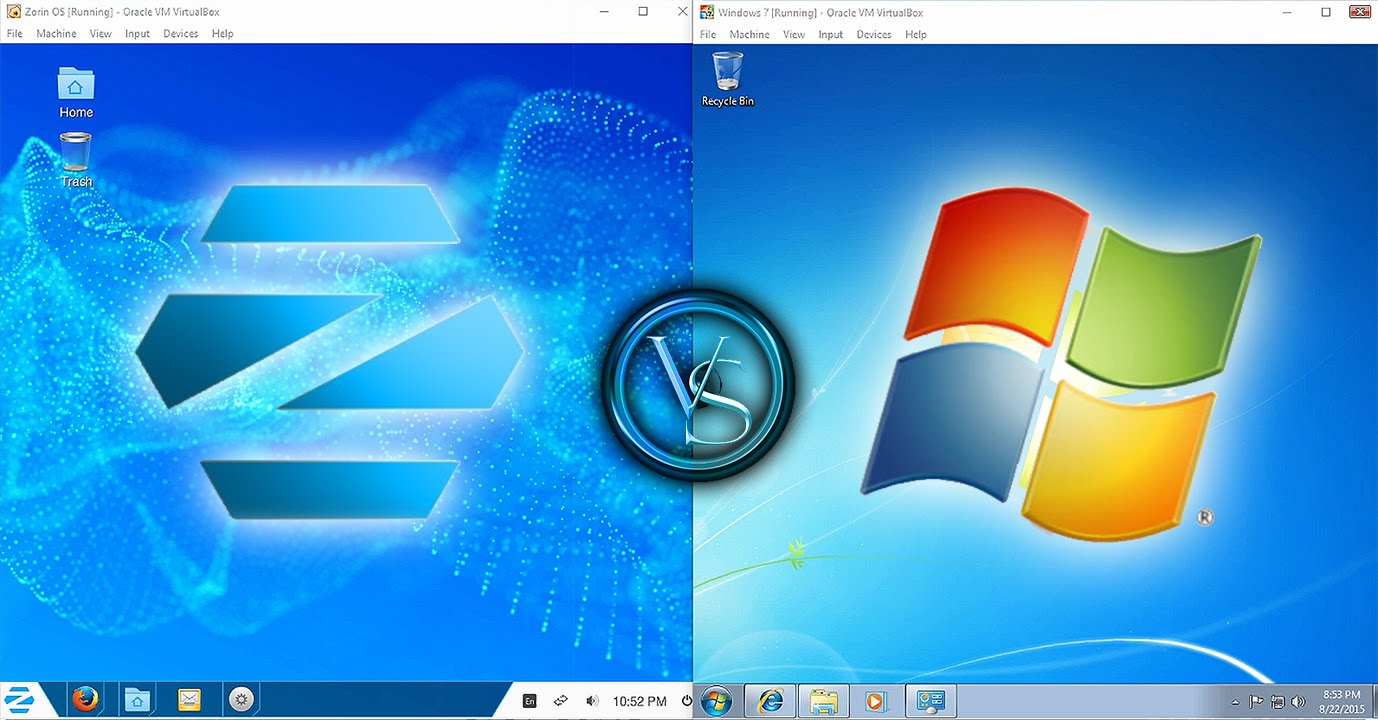Viewport: 1378px width, 720px height.
Task: Open Help menu in Windows 7 window
Action: 916,35
